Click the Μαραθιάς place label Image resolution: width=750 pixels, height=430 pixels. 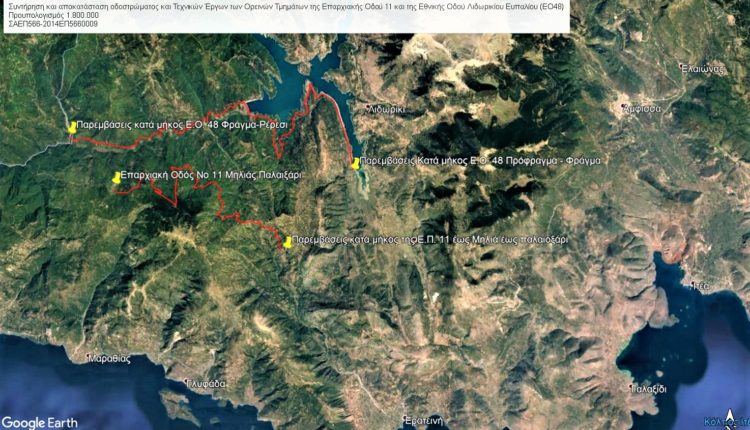coord(109,358)
